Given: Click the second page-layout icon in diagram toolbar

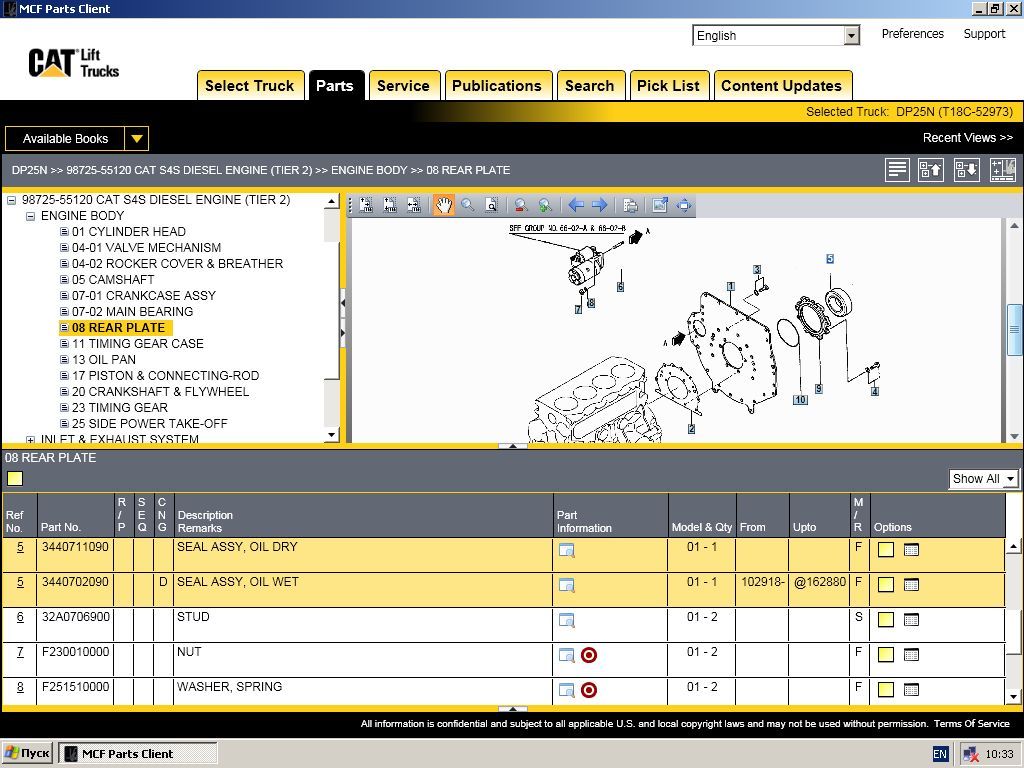Looking at the screenshot, I should [390, 205].
